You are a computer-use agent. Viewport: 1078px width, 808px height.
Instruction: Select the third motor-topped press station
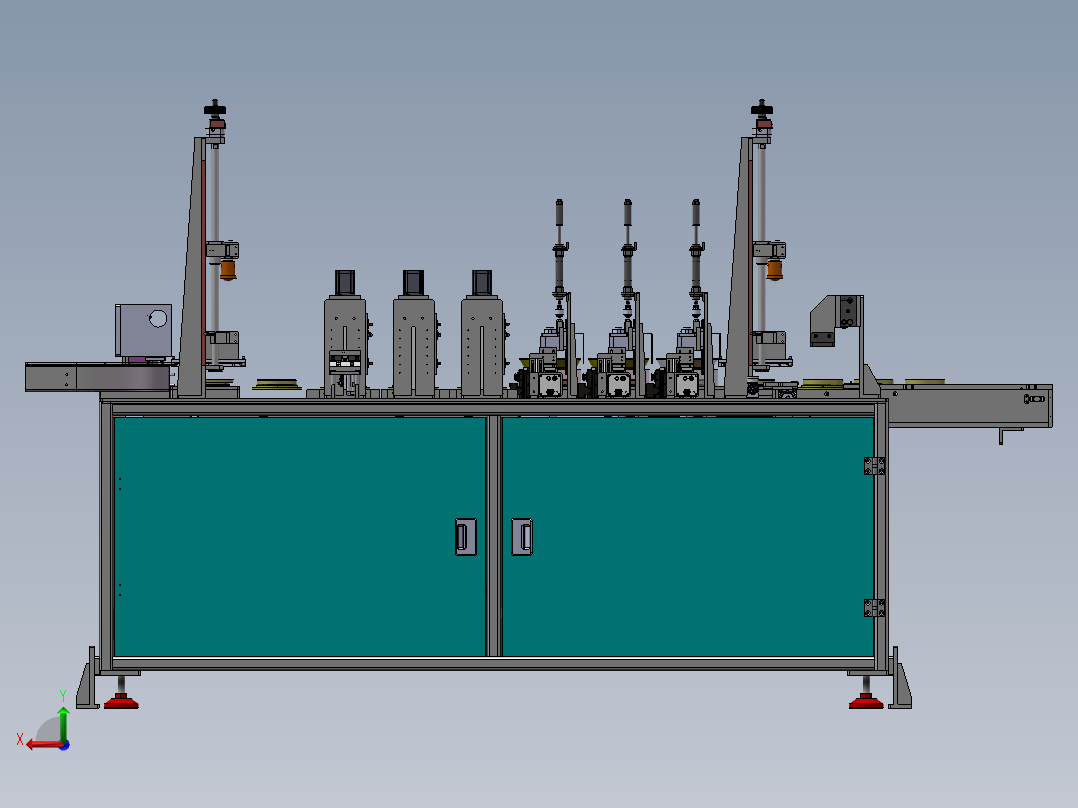(x=483, y=334)
